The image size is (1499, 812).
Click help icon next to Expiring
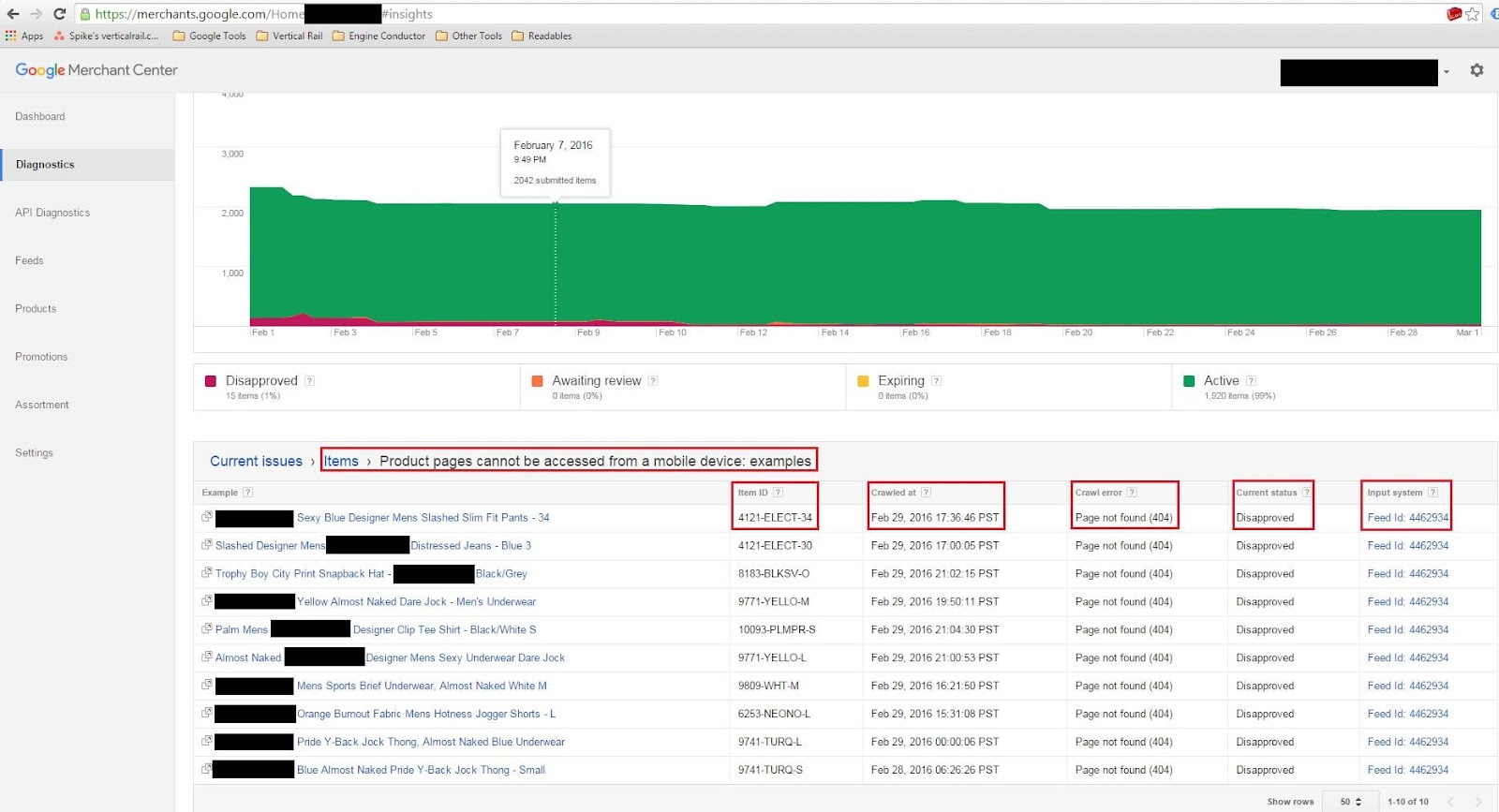pos(936,381)
